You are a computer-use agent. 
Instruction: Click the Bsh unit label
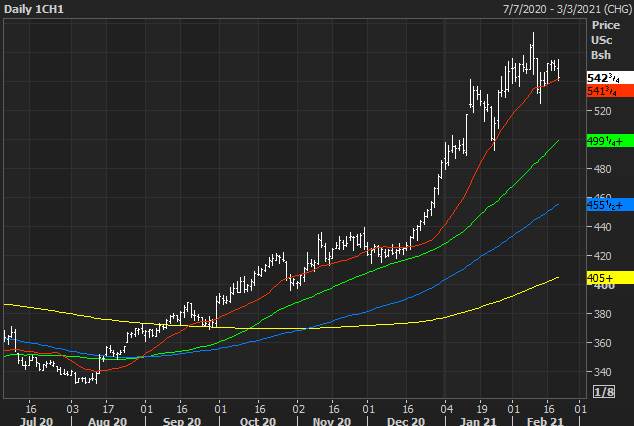(x=601, y=55)
